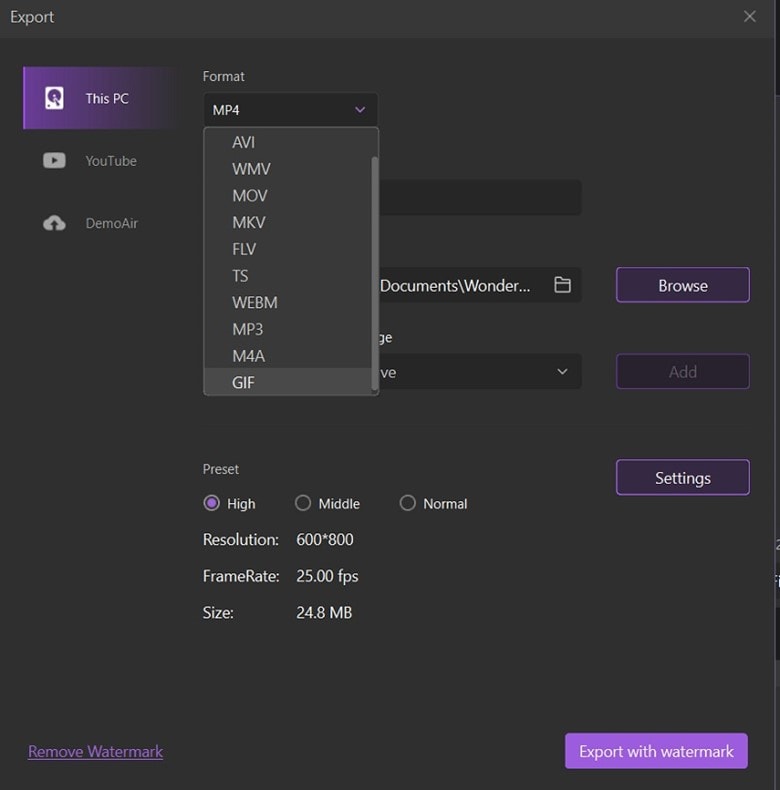Close the Export dialog
780x790 pixels.
(750, 16)
